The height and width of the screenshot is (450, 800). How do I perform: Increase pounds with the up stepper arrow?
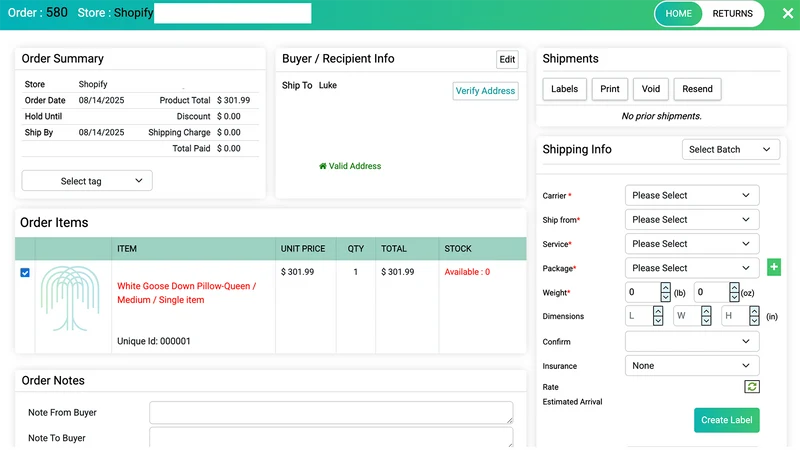665,287
